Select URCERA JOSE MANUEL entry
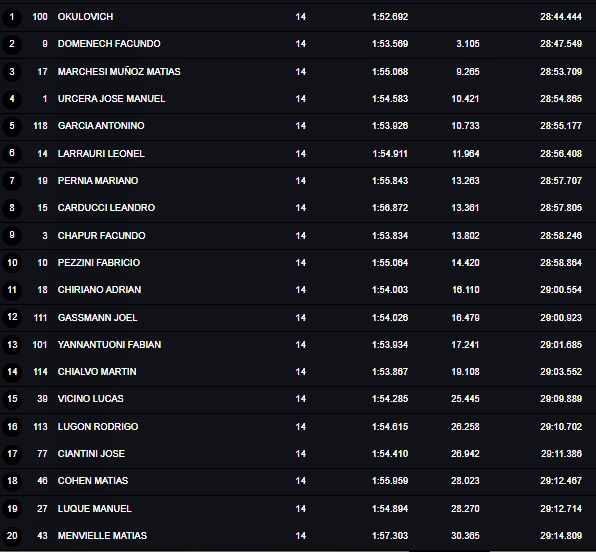 [111, 99]
